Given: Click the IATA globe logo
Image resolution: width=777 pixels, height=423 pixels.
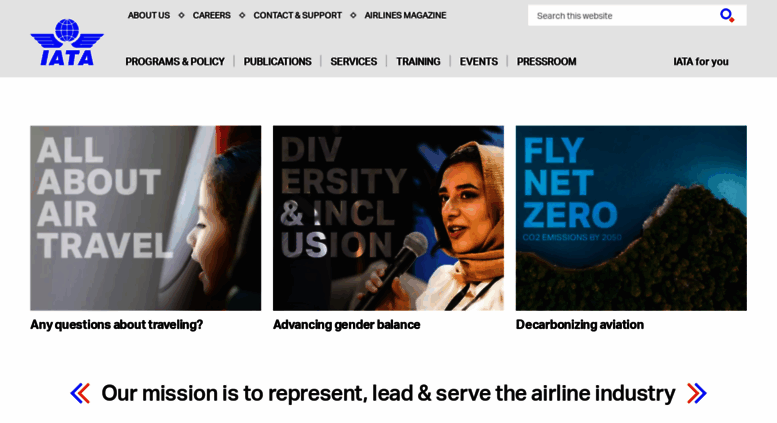Looking at the screenshot, I should click(67, 42).
